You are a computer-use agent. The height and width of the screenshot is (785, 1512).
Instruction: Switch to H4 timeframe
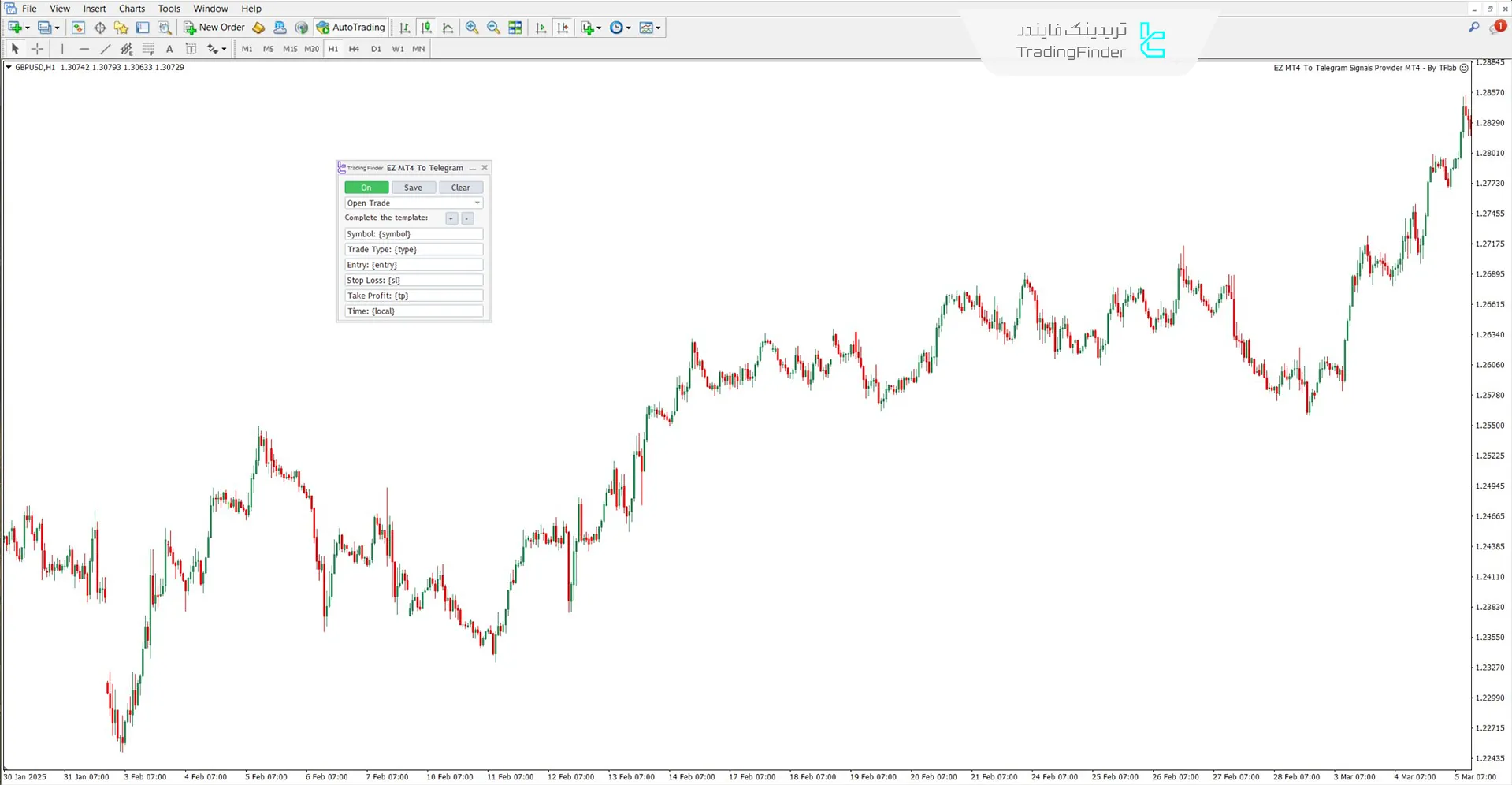click(x=354, y=49)
